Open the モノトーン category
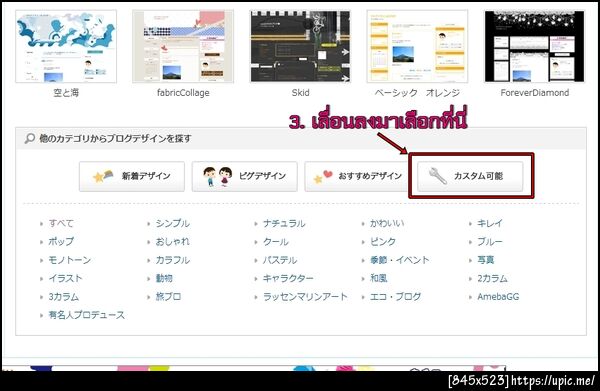The image size is (600, 391). [70, 260]
